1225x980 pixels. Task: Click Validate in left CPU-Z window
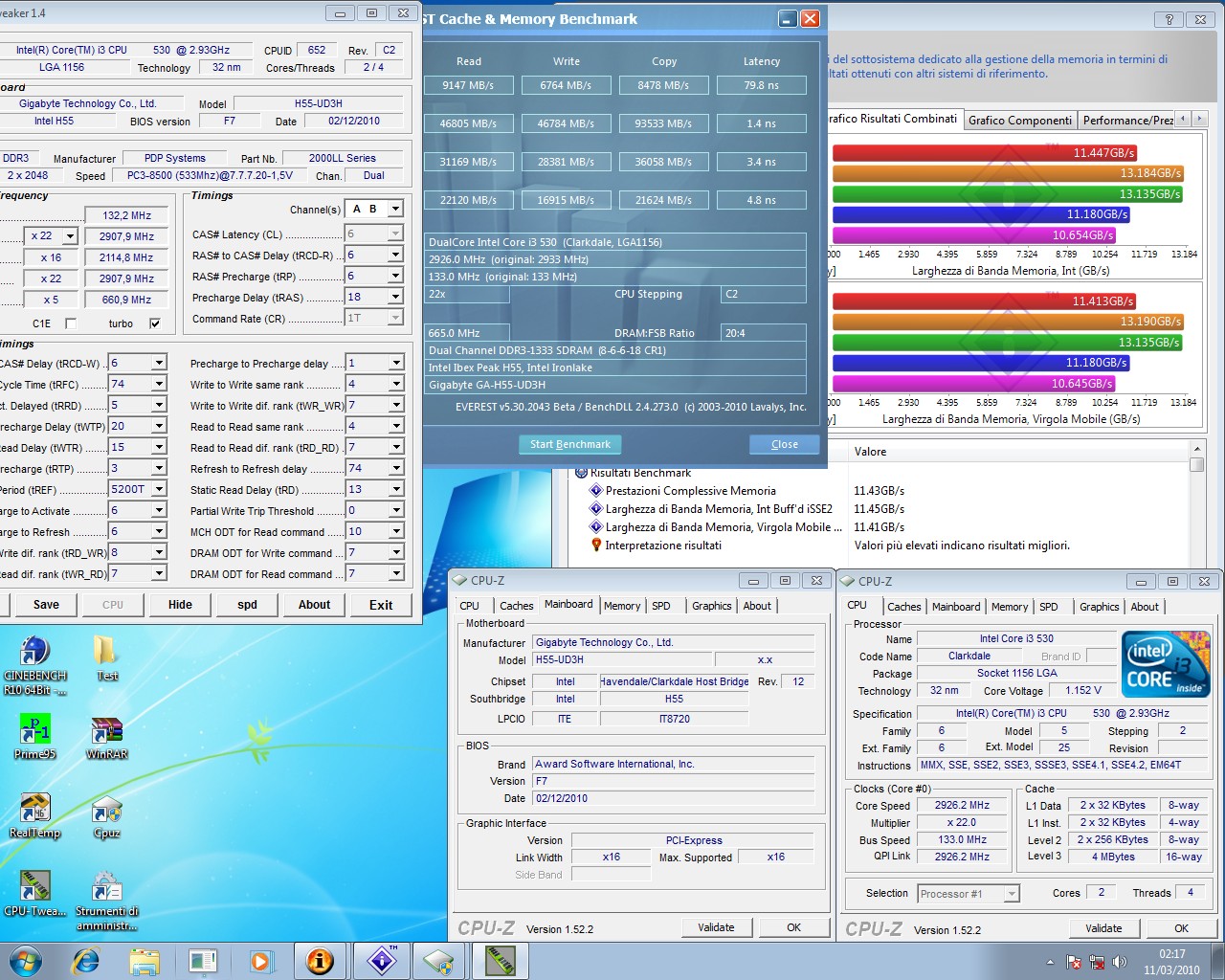pos(716,927)
